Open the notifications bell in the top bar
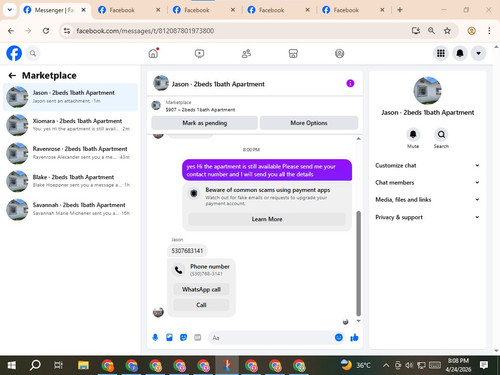 [460, 53]
